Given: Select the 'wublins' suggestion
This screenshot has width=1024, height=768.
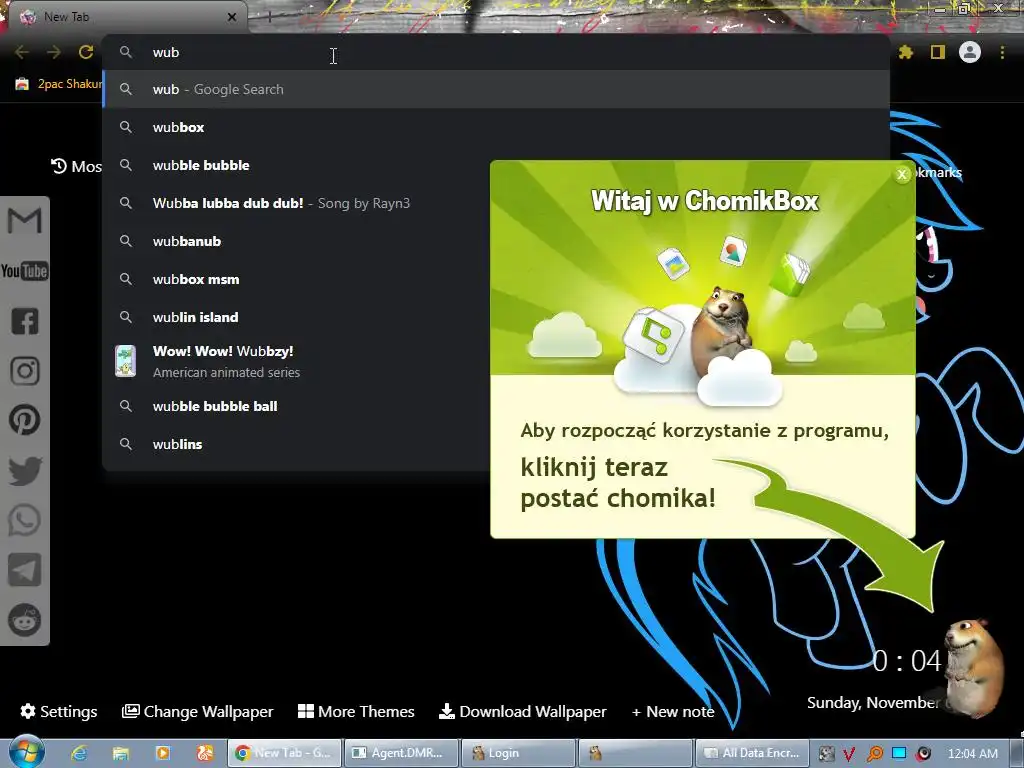Looking at the screenshot, I should (x=297, y=443).
